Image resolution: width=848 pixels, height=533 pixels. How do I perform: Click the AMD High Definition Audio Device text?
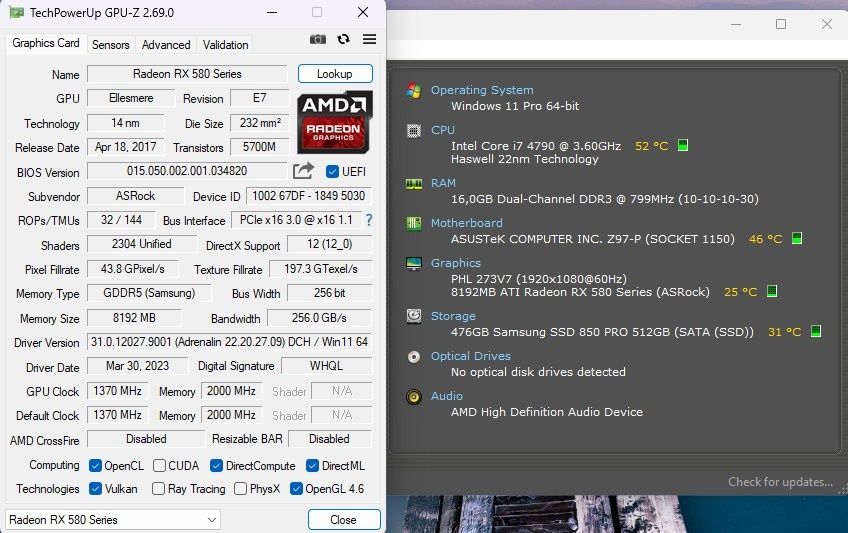547,412
